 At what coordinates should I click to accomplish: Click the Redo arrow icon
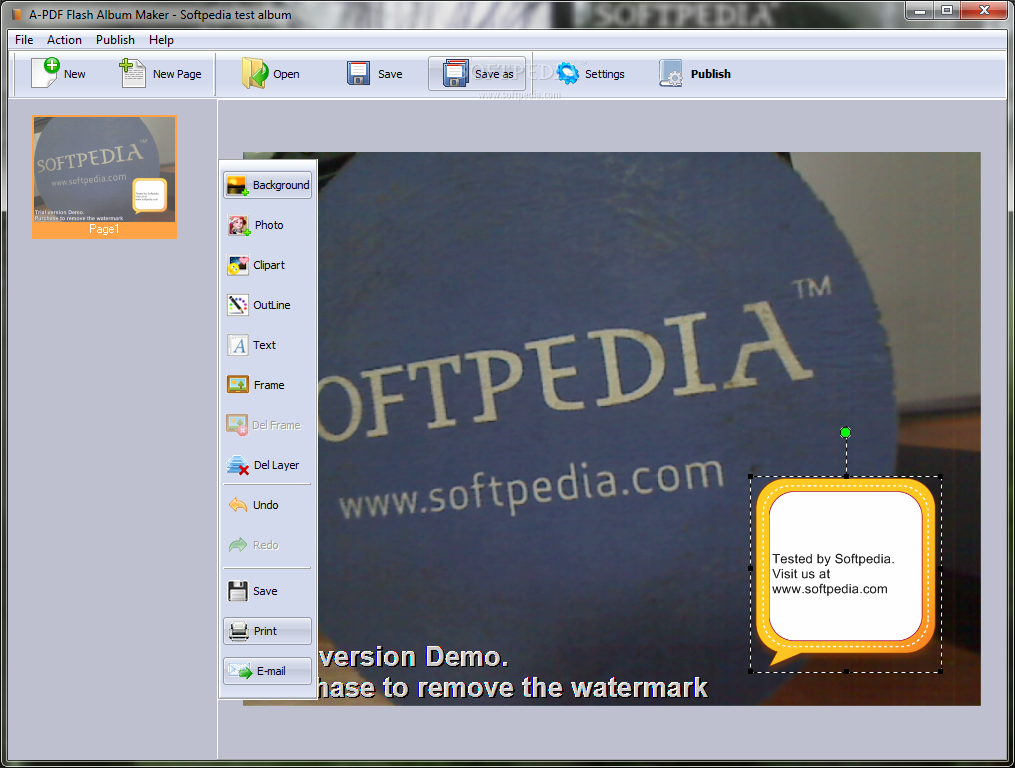(x=238, y=545)
